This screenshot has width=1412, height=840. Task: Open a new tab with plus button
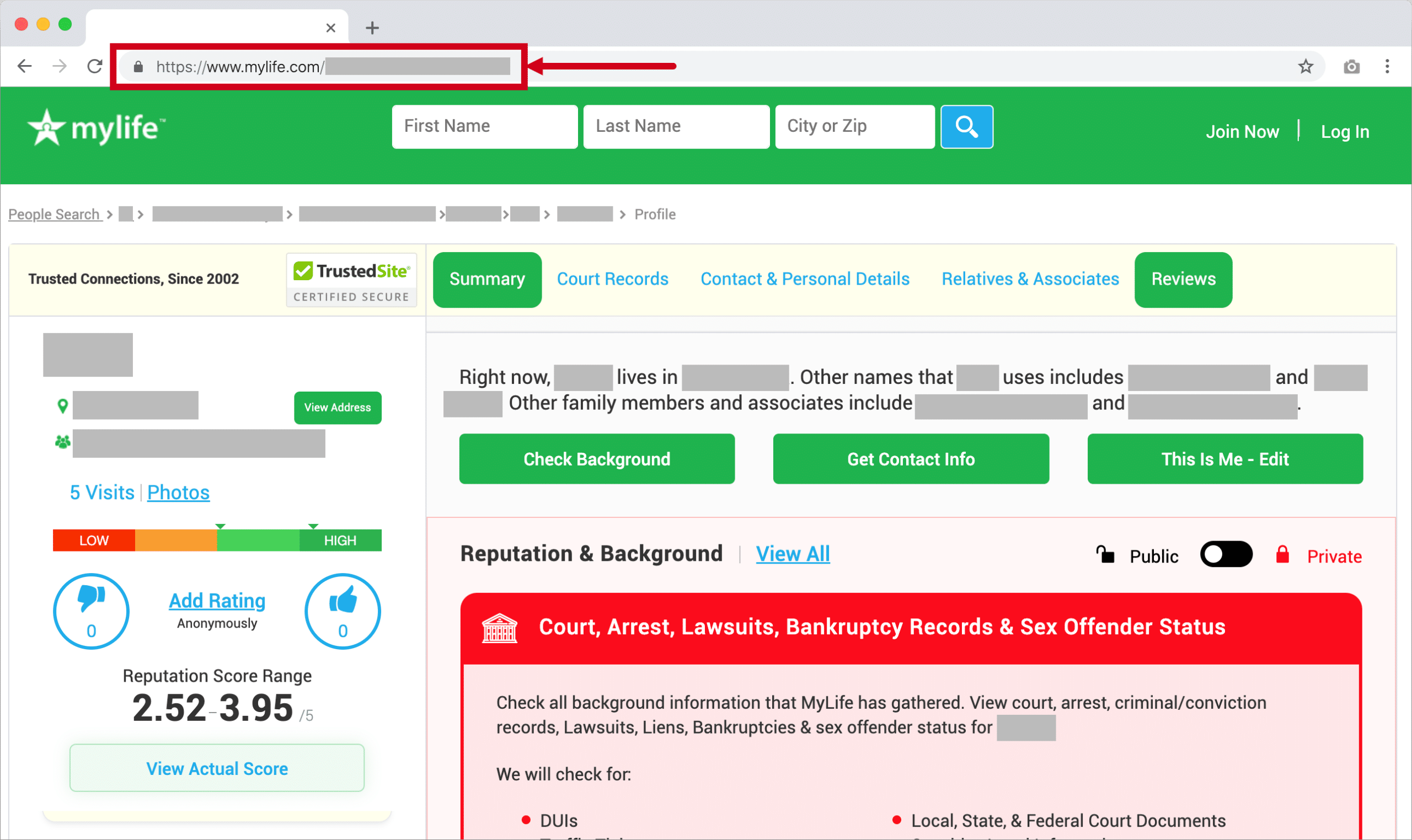372,28
